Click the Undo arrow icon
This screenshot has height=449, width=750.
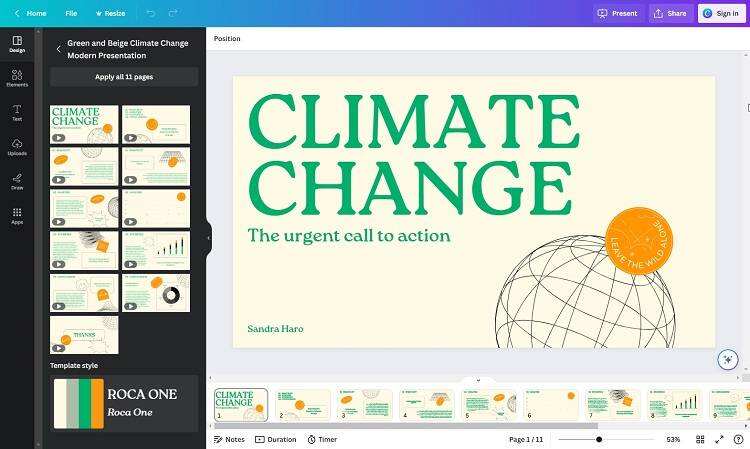coord(151,13)
